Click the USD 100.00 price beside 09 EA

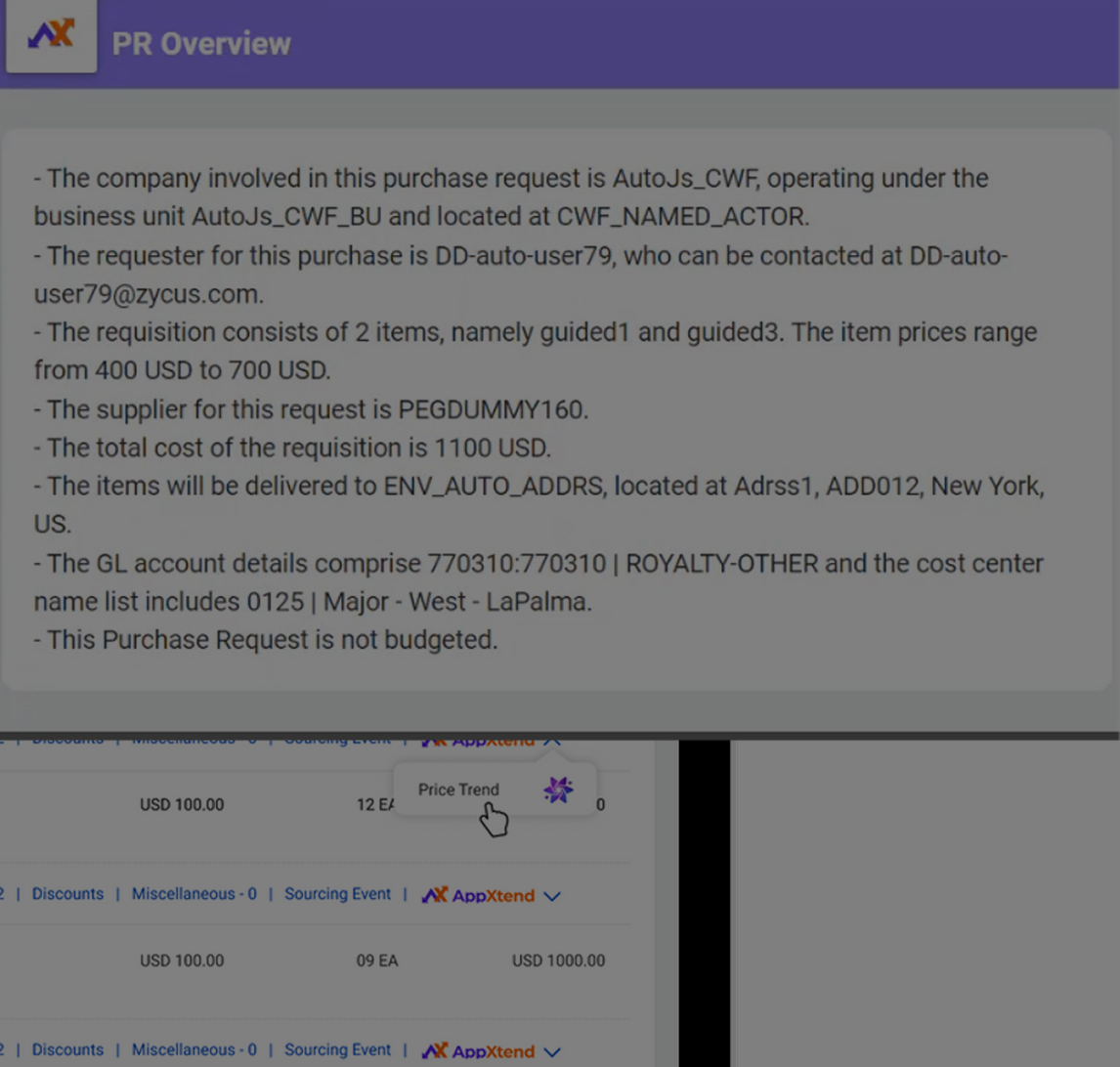click(x=182, y=960)
